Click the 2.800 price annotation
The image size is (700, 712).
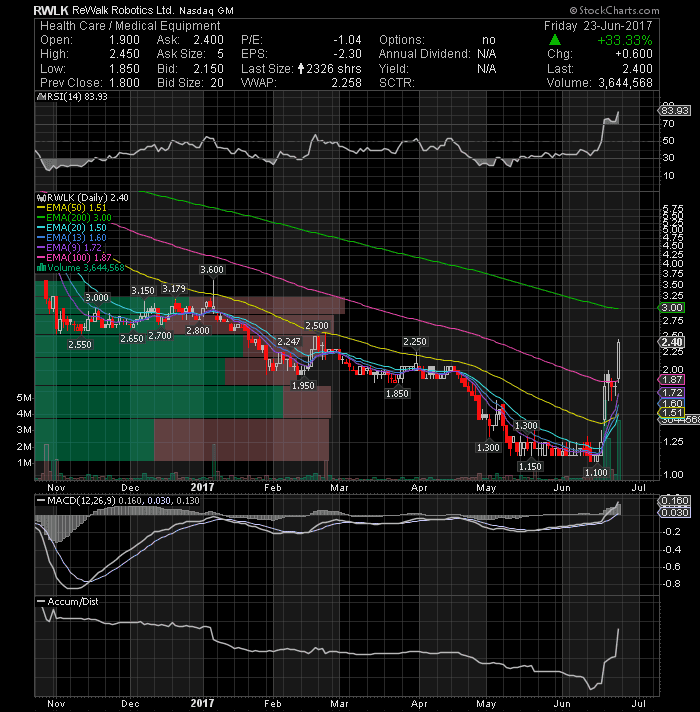coord(198,331)
